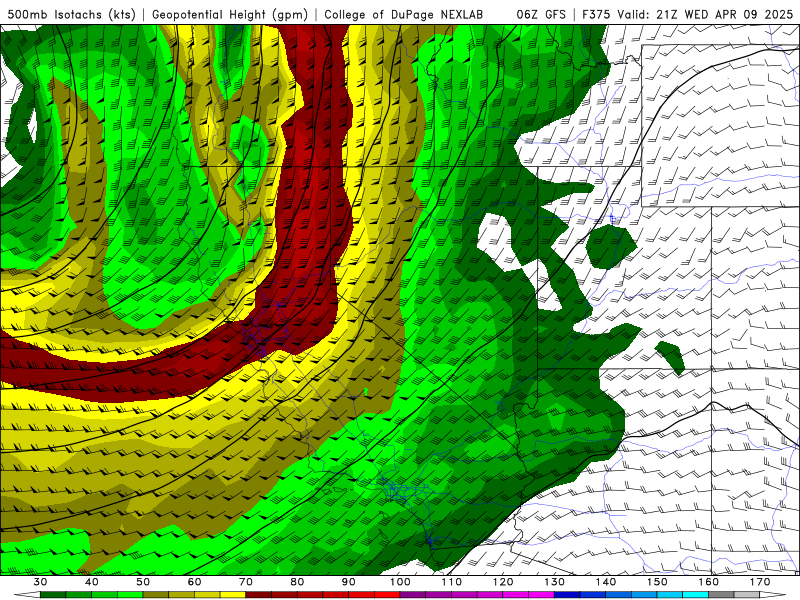The image size is (800, 600).
Task: Click the olive swatch at 50 kts
Action: click(156, 595)
